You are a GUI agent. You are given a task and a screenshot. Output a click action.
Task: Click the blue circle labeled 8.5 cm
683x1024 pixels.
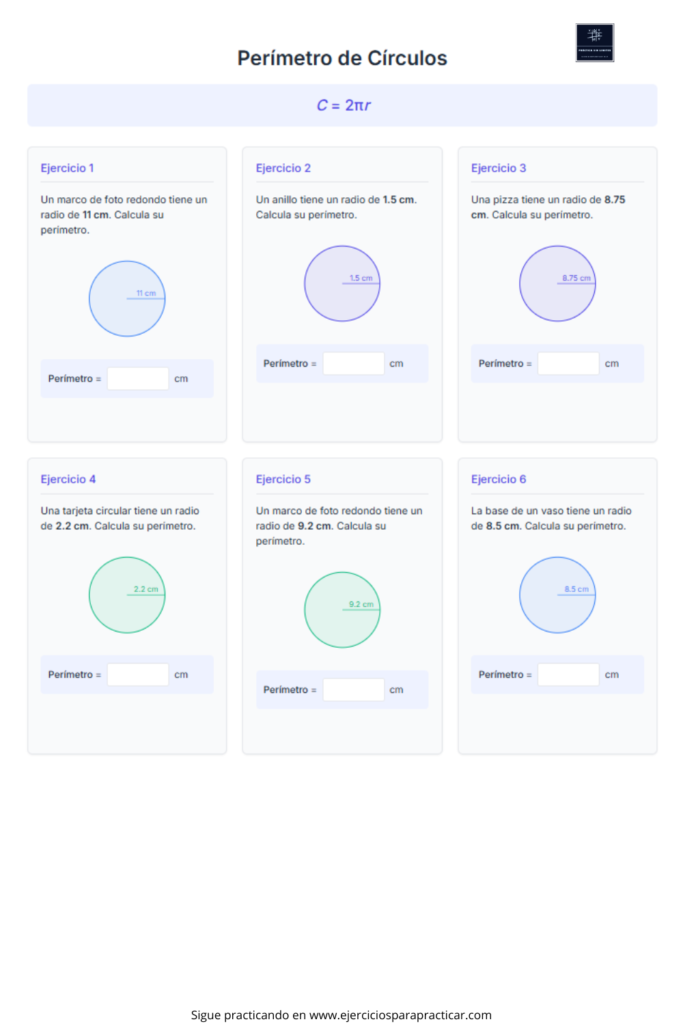tap(558, 595)
